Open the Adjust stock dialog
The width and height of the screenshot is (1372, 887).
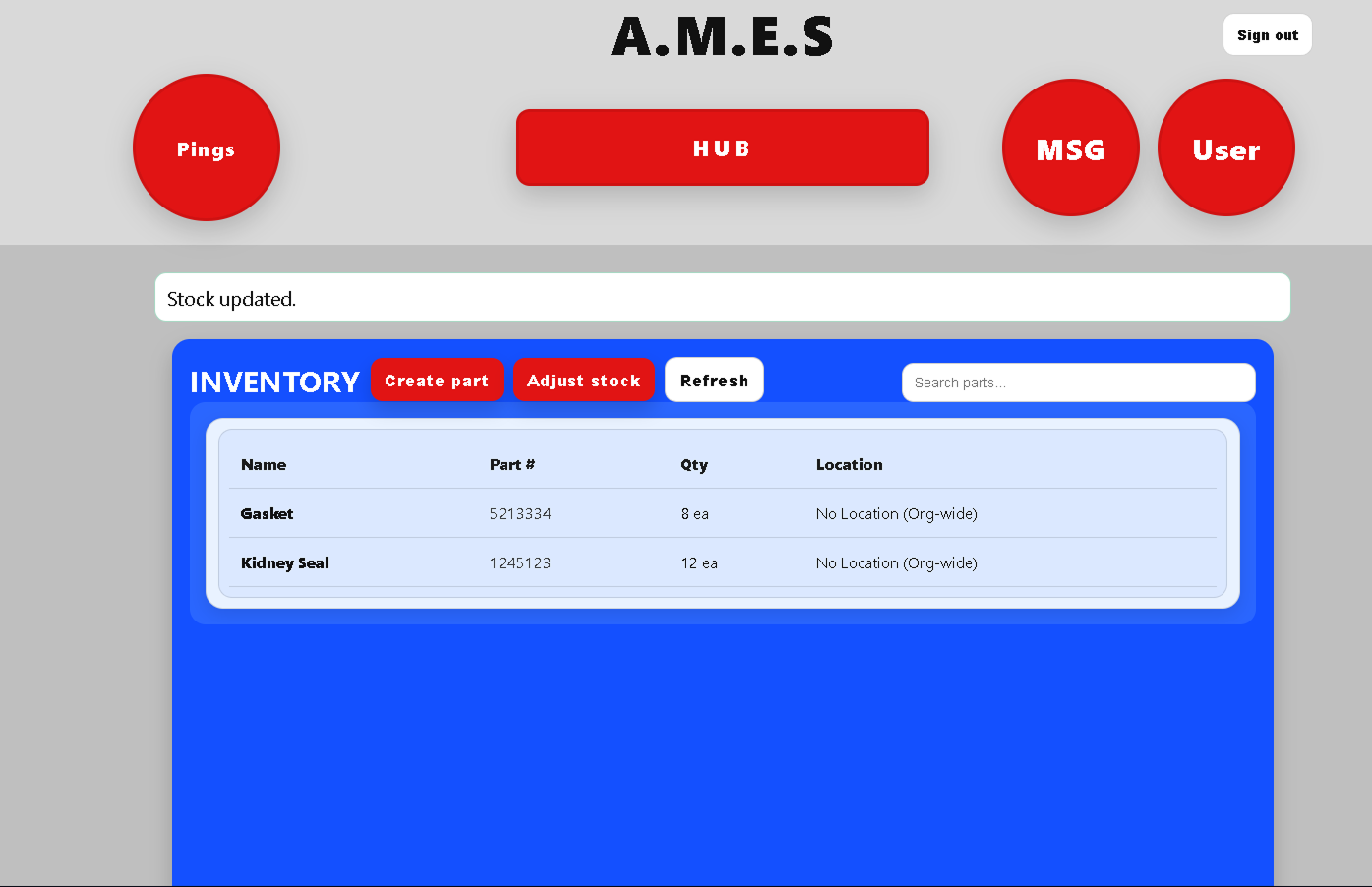(583, 380)
